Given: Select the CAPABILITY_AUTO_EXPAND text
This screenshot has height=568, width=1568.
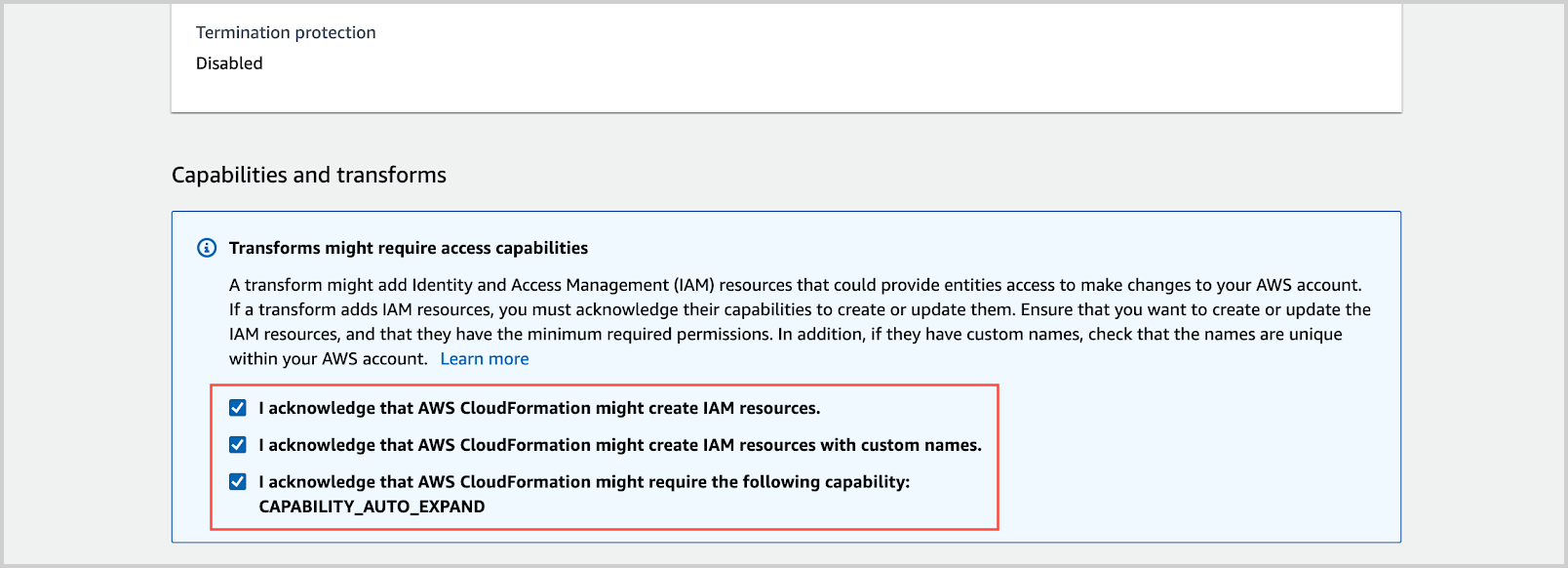Looking at the screenshot, I should tap(372, 507).
